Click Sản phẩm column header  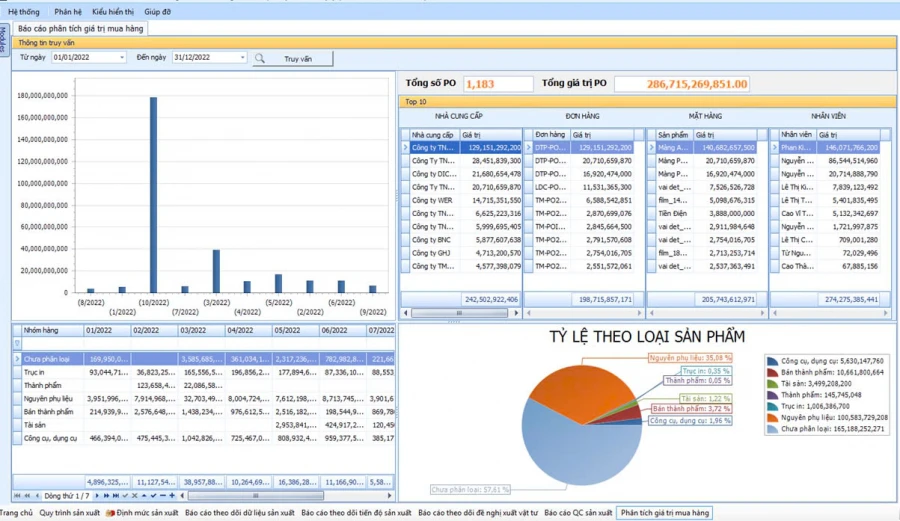point(675,135)
